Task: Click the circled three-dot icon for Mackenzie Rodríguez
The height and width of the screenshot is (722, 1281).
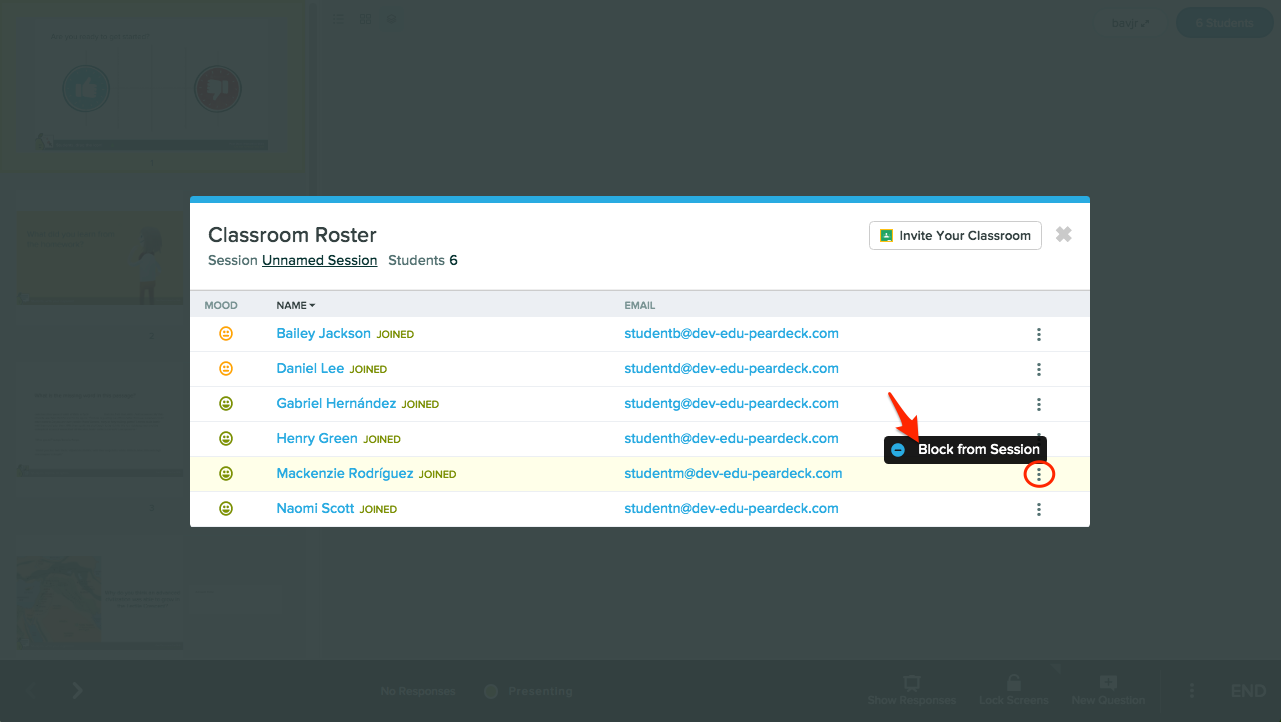Action: [1039, 475]
